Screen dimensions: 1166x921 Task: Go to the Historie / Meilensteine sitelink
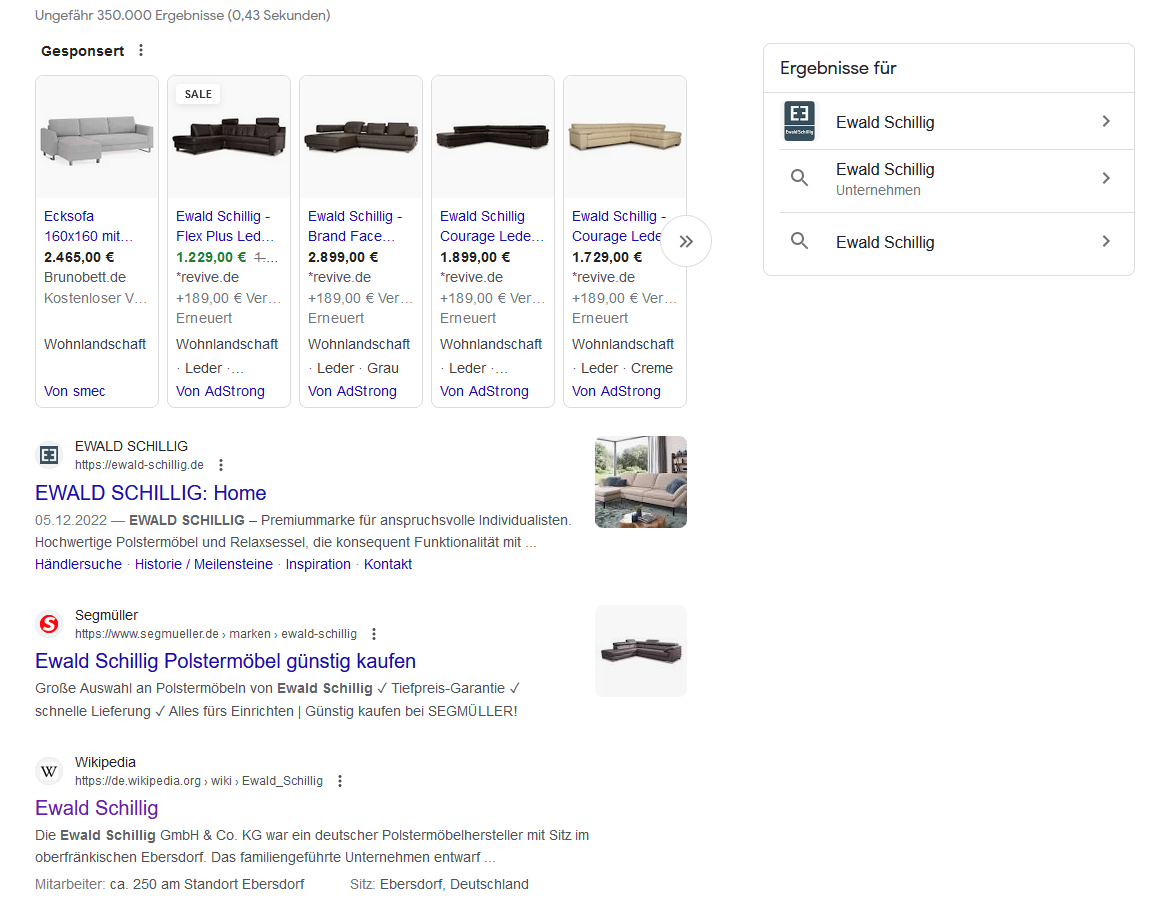[x=204, y=564]
